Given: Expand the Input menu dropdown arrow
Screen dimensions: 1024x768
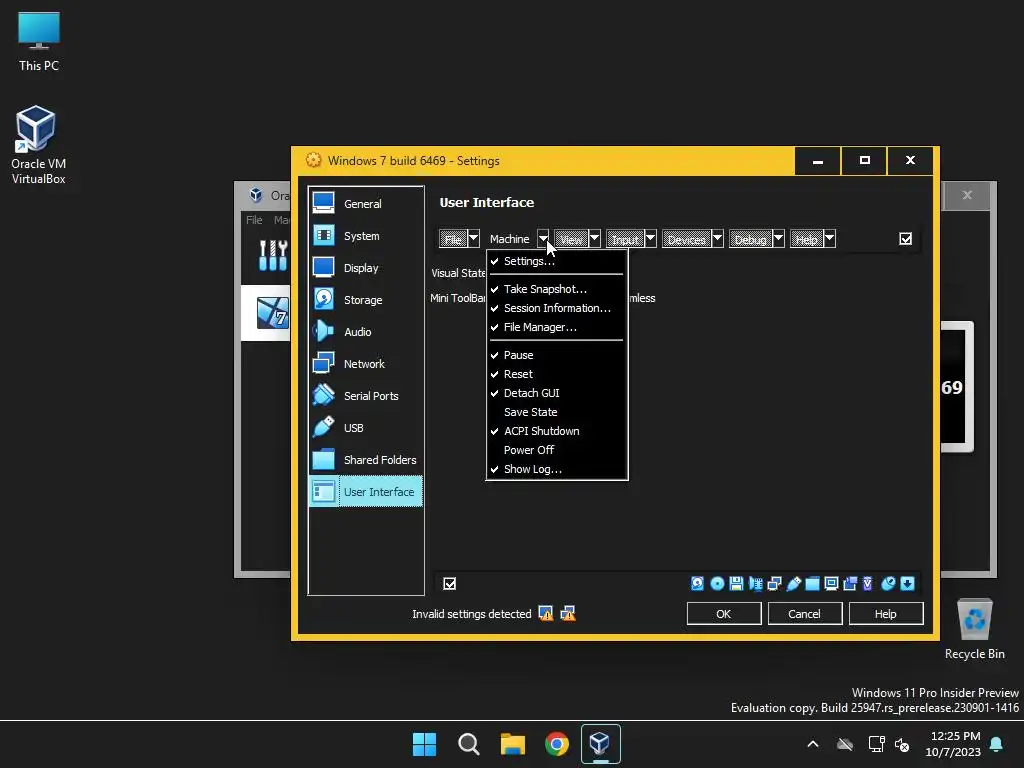Looking at the screenshot, I should pos(650,239).
